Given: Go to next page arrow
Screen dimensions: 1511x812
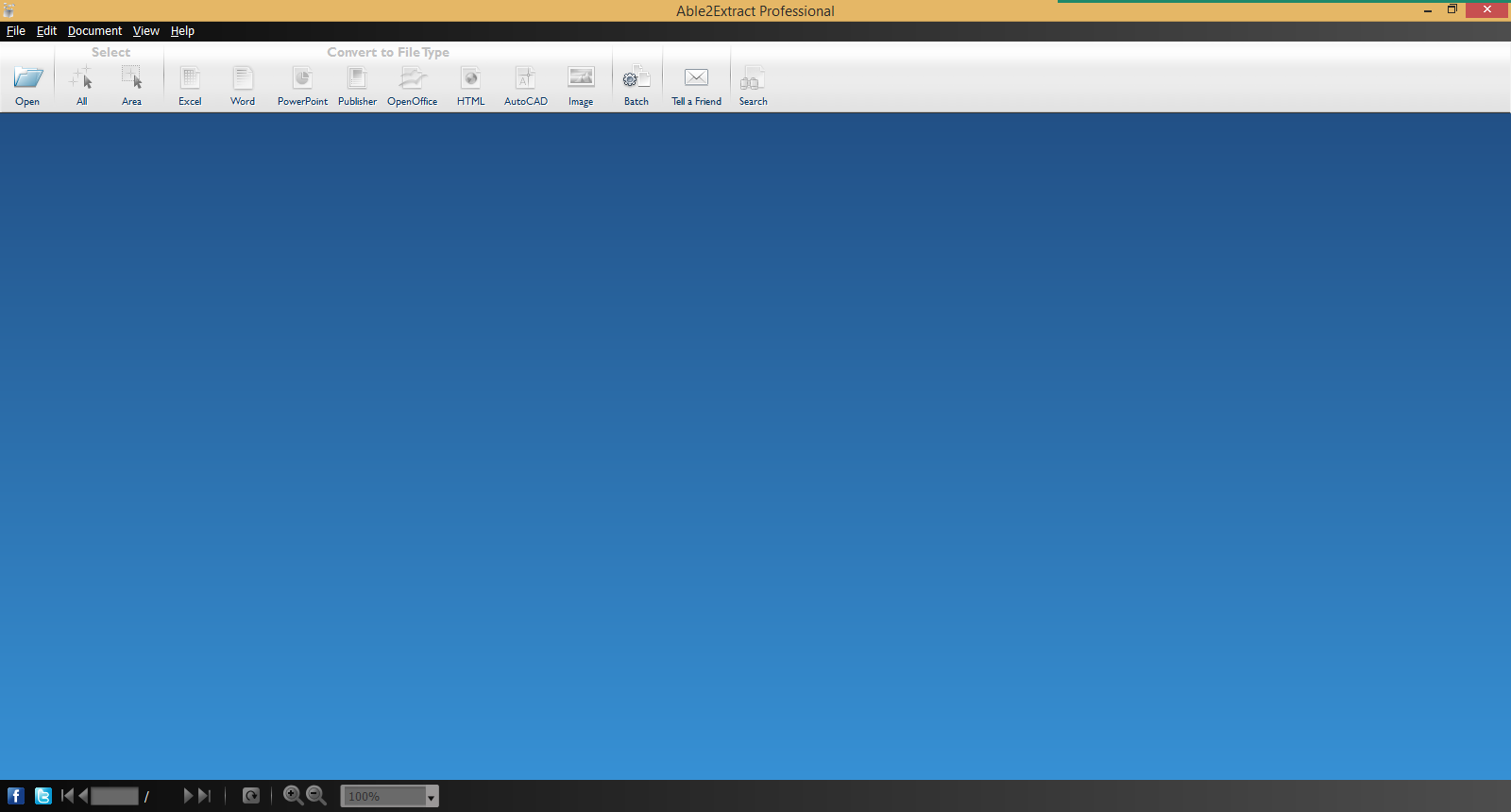Looking at the screenshot, I should 188,796.
